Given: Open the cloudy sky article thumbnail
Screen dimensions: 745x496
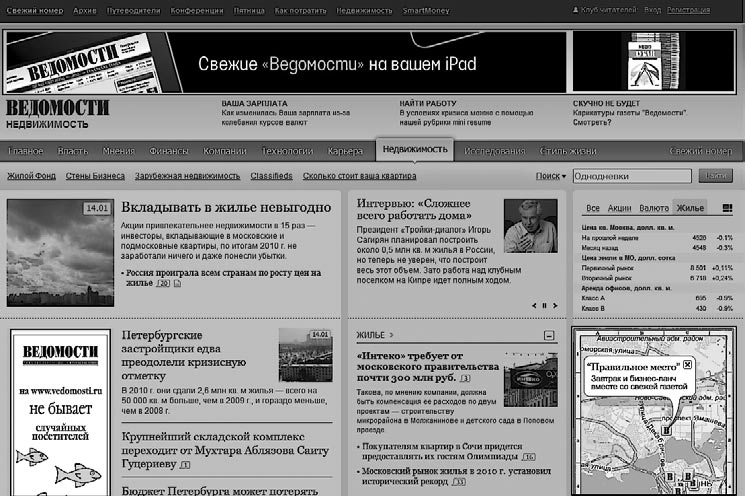Looking at the screenshot, I should tap(60, 253).
